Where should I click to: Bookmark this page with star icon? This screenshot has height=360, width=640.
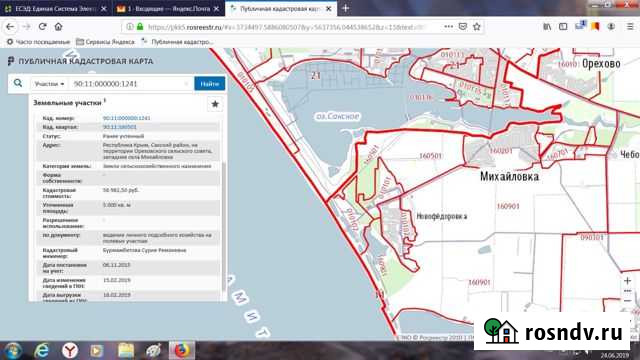(477, 27)
